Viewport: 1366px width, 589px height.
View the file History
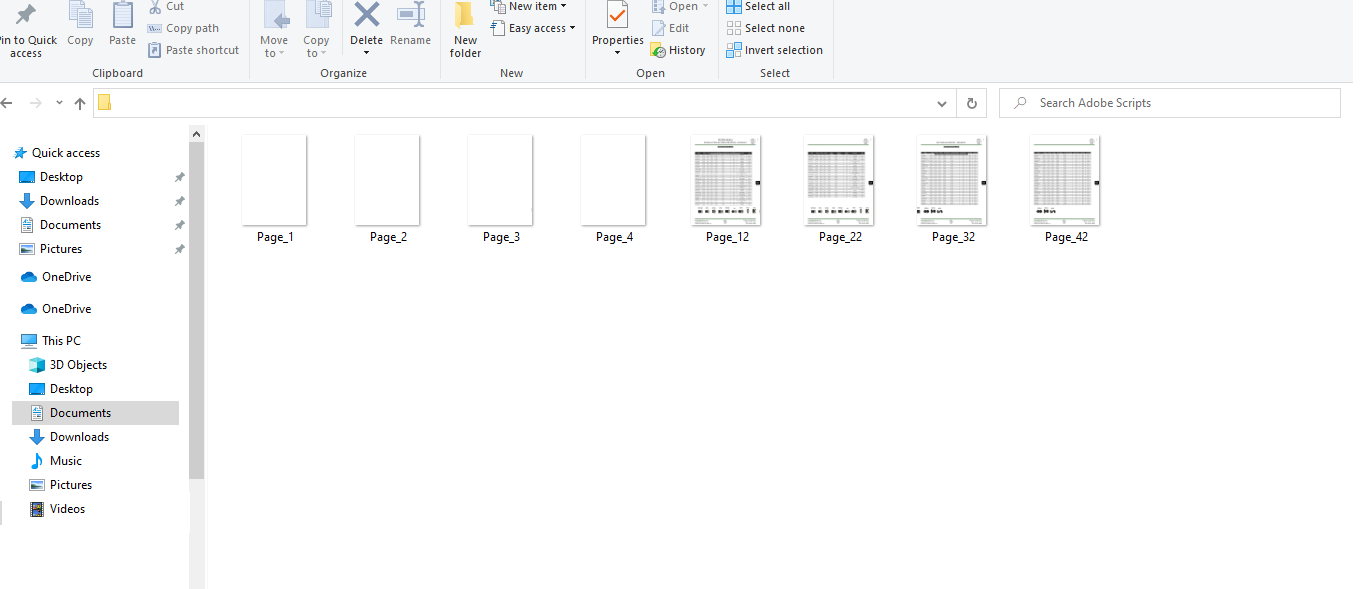point(679,49)
